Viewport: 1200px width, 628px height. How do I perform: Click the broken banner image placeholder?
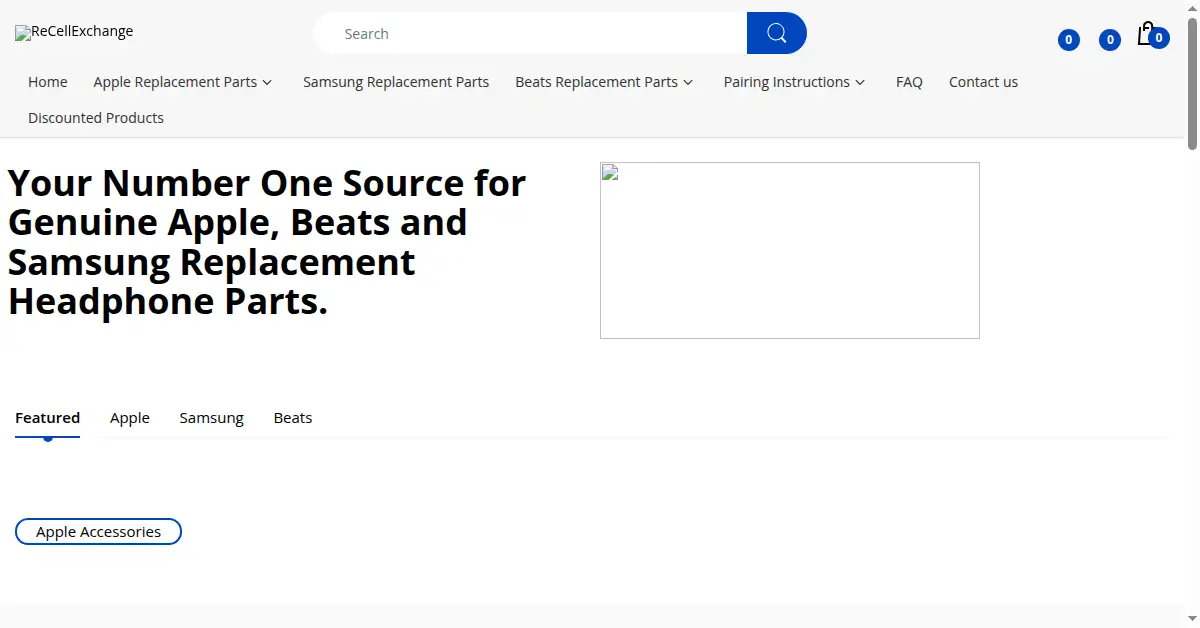click(790, 250)
